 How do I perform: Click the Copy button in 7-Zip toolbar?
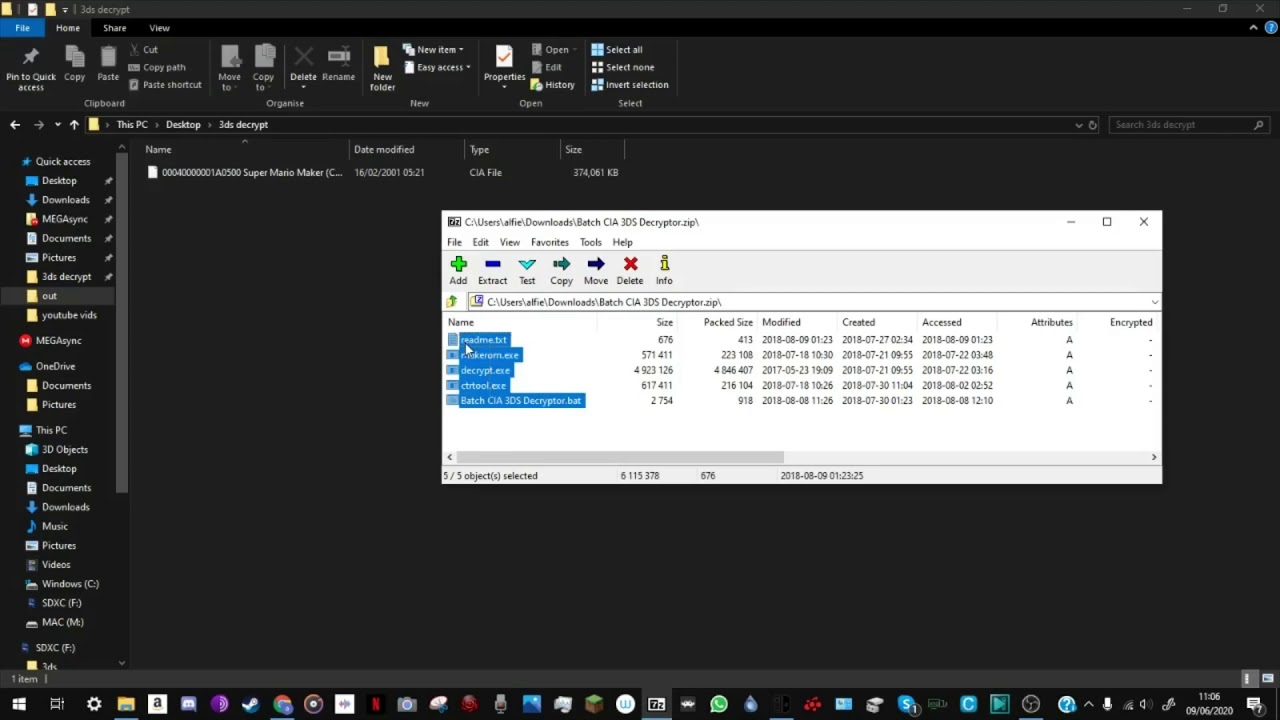tap(561, 270)
